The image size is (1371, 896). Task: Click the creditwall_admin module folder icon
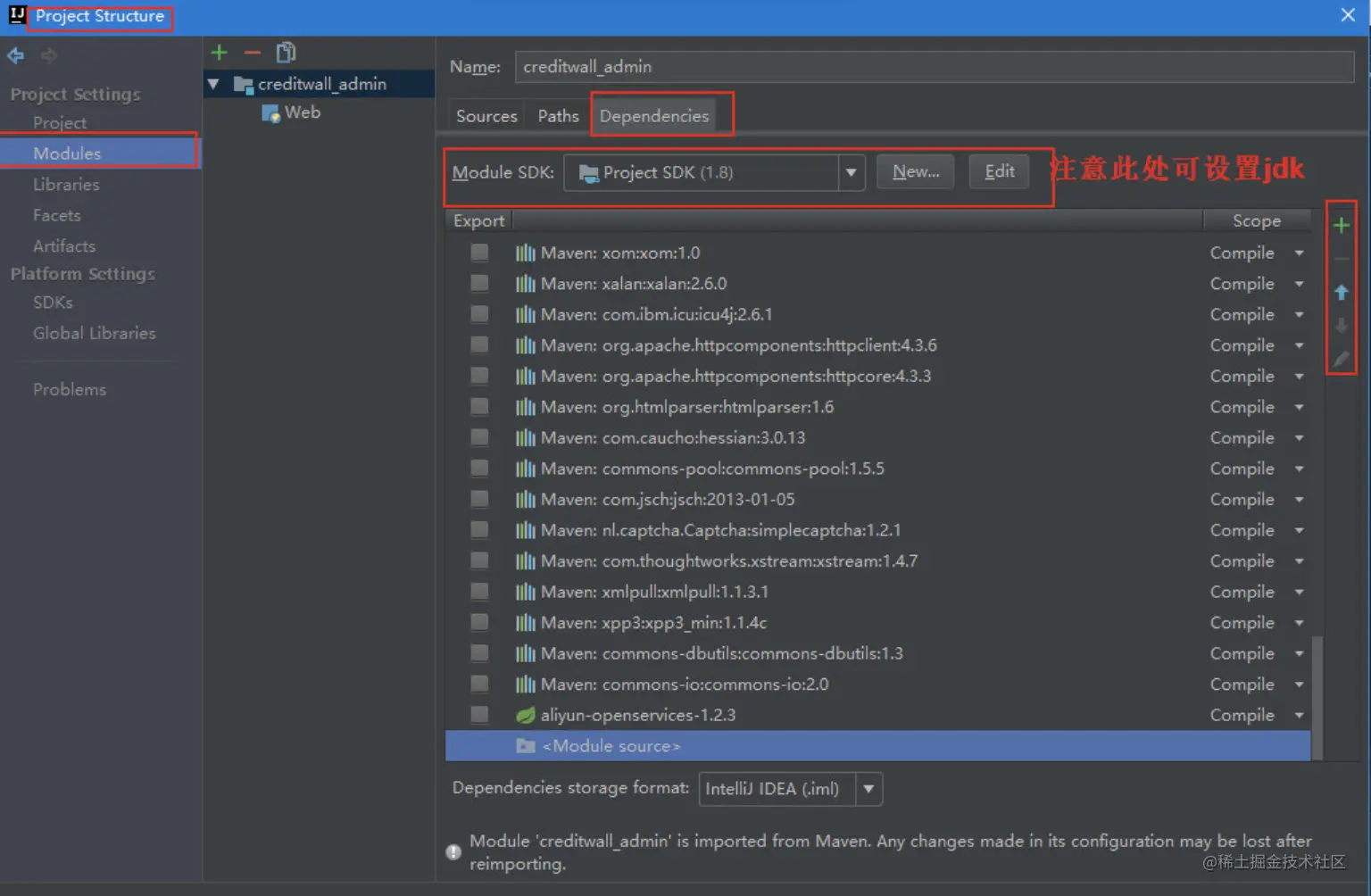coord(243,85)
